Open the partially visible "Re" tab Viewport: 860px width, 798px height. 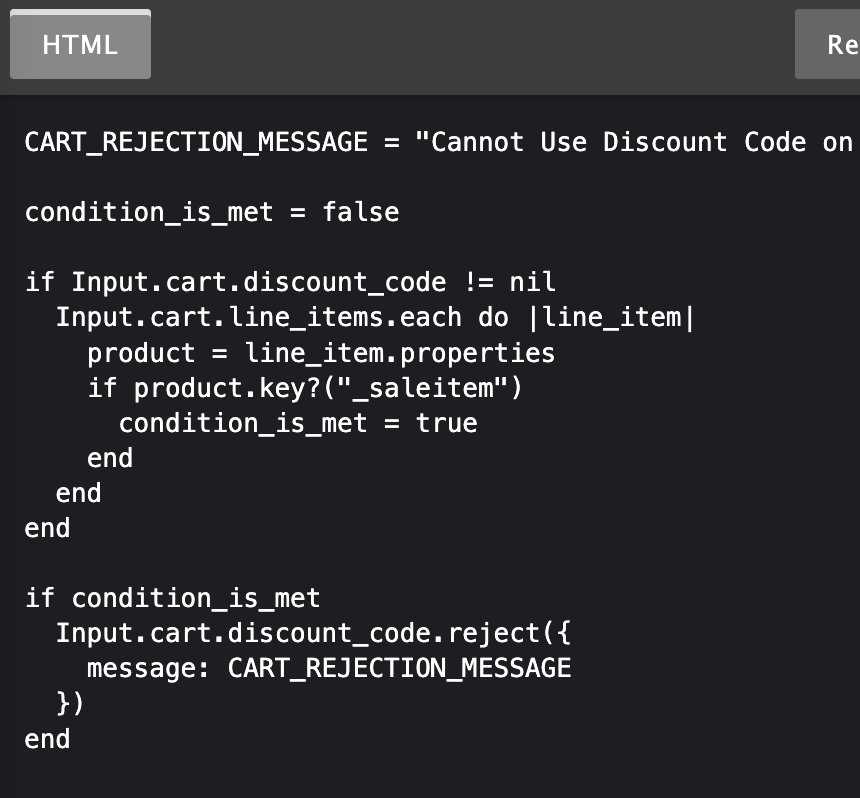point(828,45)
